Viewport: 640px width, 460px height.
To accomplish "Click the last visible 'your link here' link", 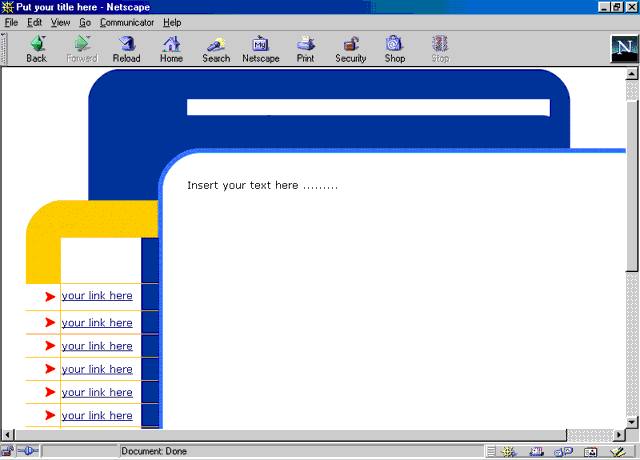I will [97, 416].
